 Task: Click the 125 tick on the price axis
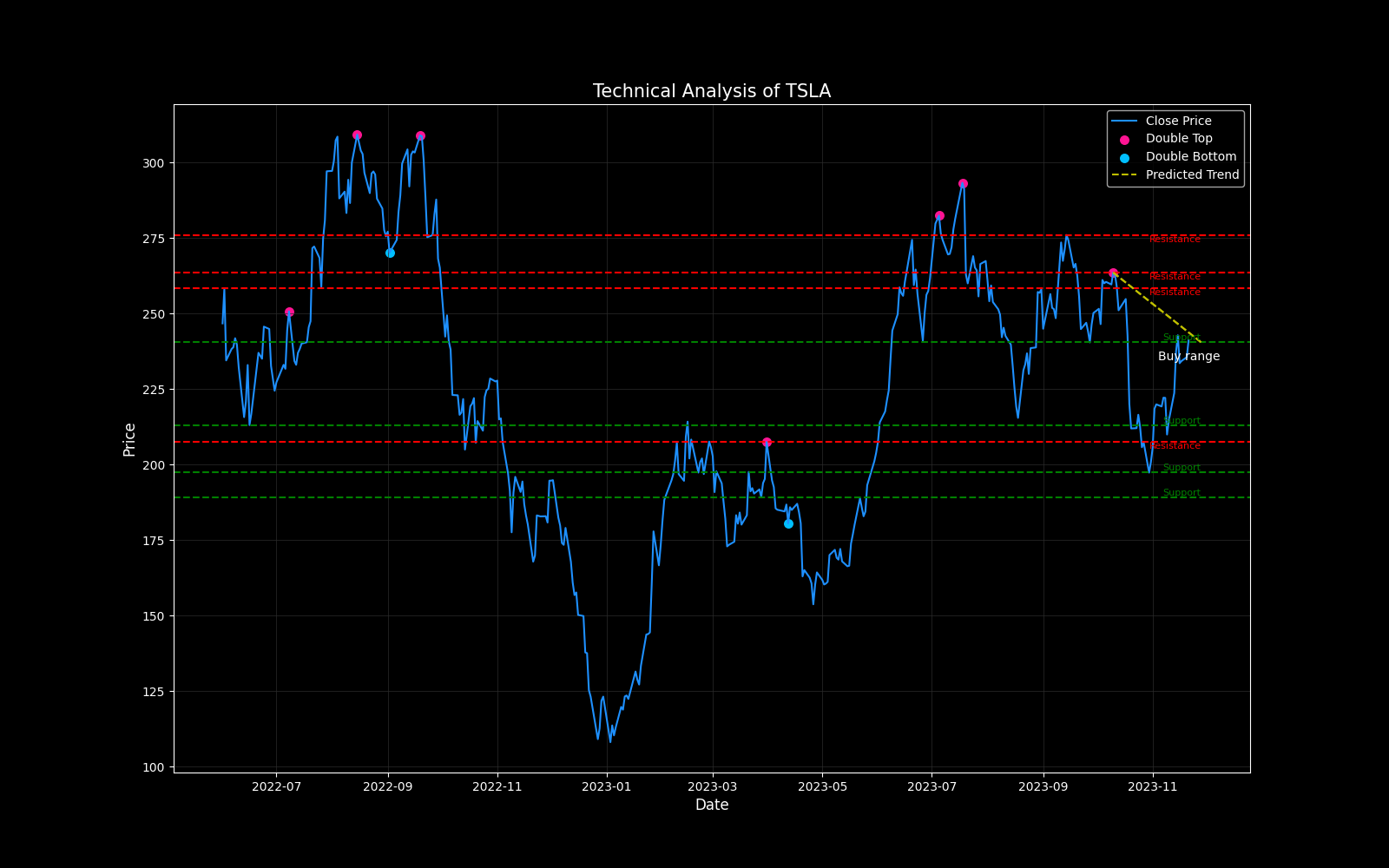[x=153, y=692]
